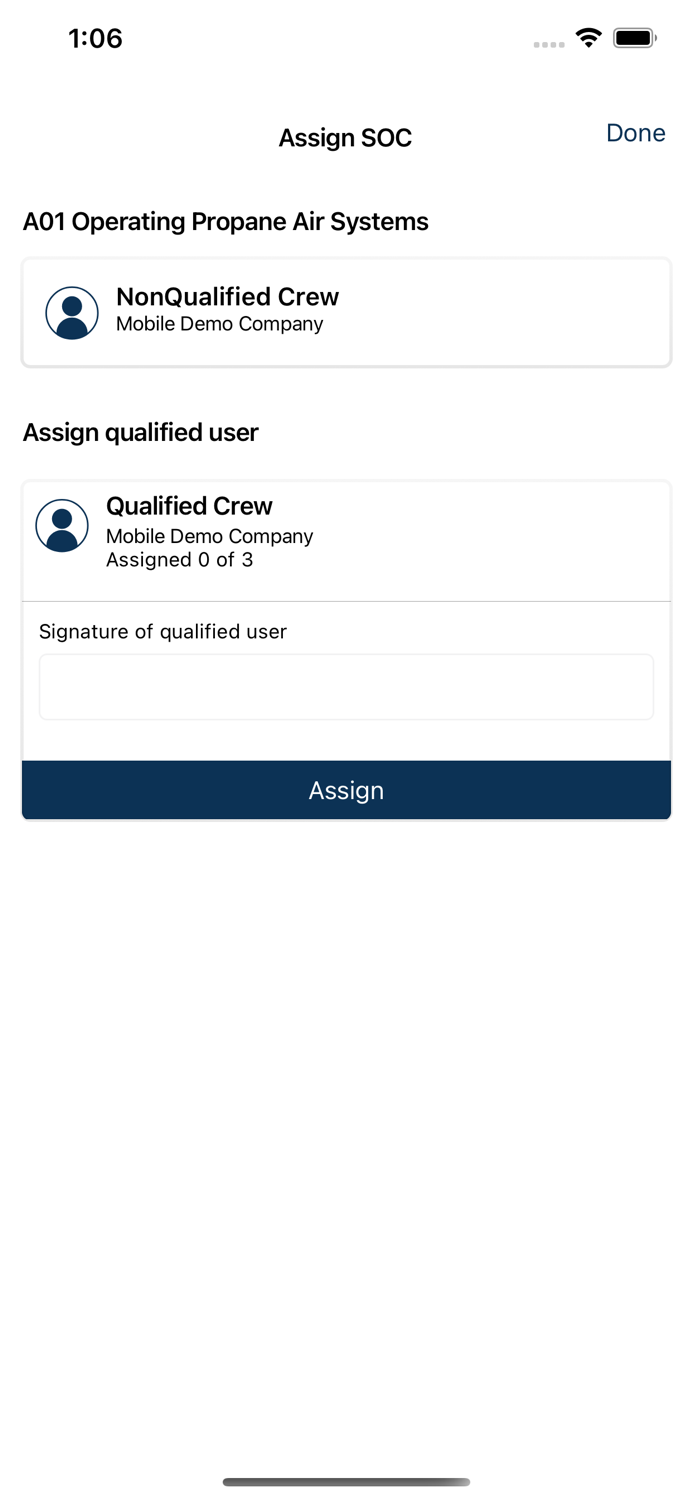Click the Qualified Crew avatar icon
The image size is (693, 1500).
(62, 524)
